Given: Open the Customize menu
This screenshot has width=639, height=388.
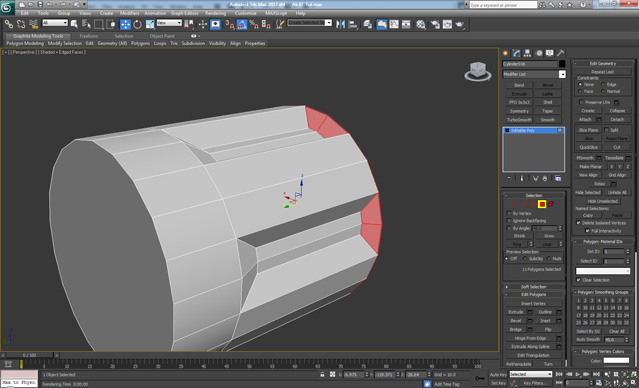Looking at the screenshot, I should coord(246,13).
